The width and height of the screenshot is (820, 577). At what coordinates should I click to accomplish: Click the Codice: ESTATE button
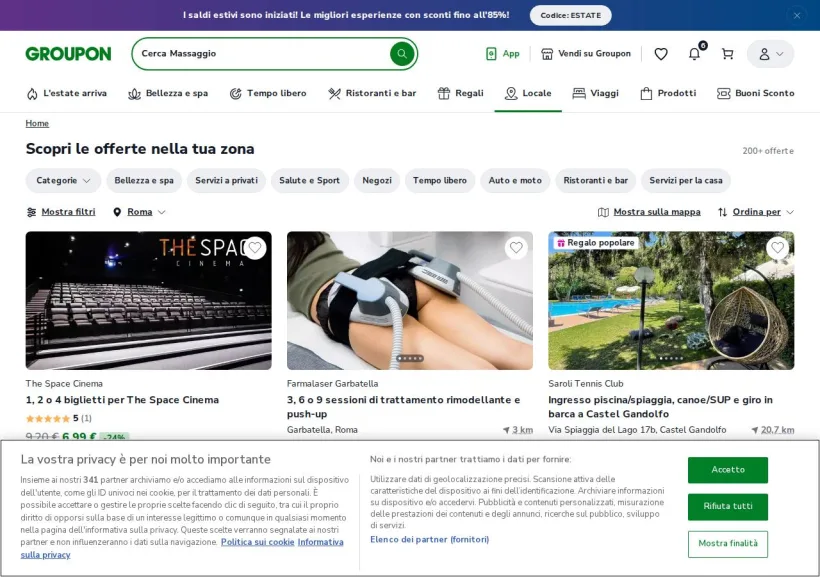coord(571,16)
